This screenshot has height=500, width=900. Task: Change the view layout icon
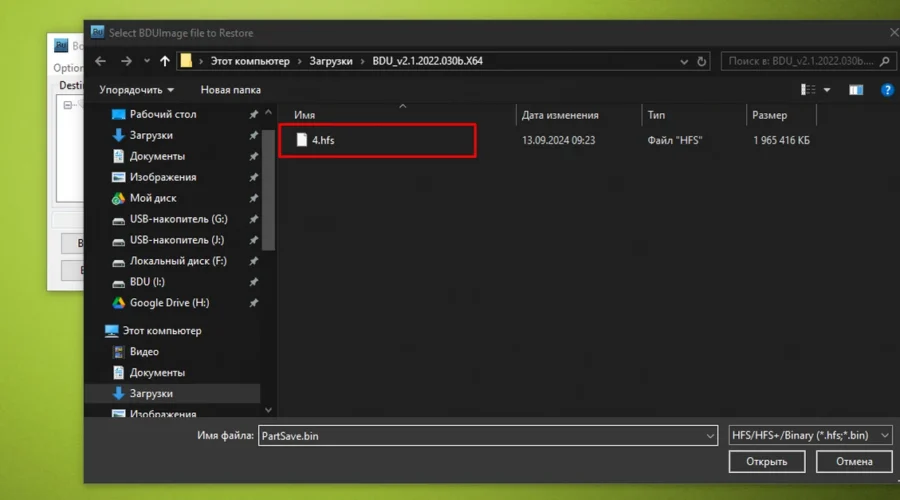[x=809, y=89]
